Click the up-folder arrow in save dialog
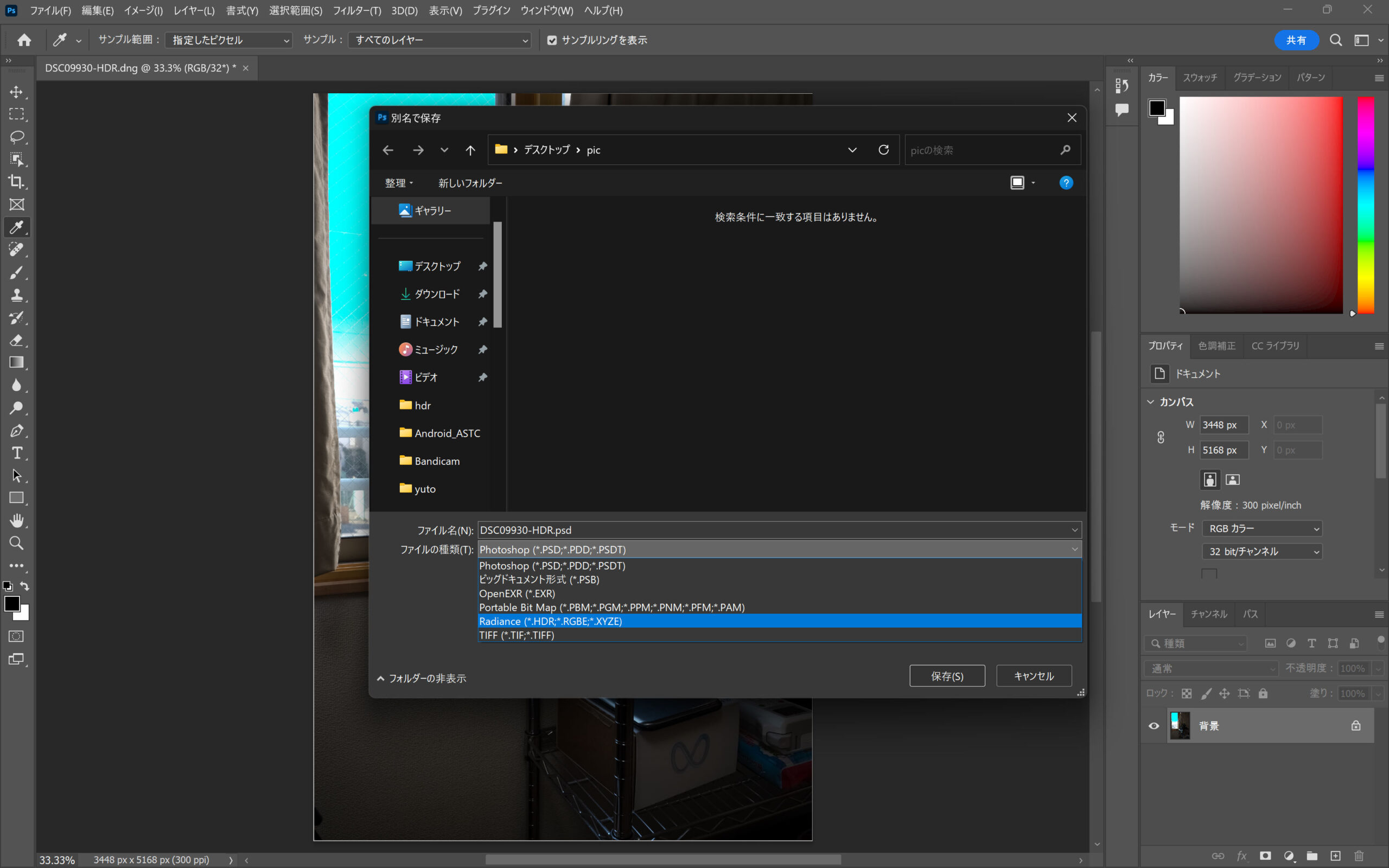 (x=470, y=150)
